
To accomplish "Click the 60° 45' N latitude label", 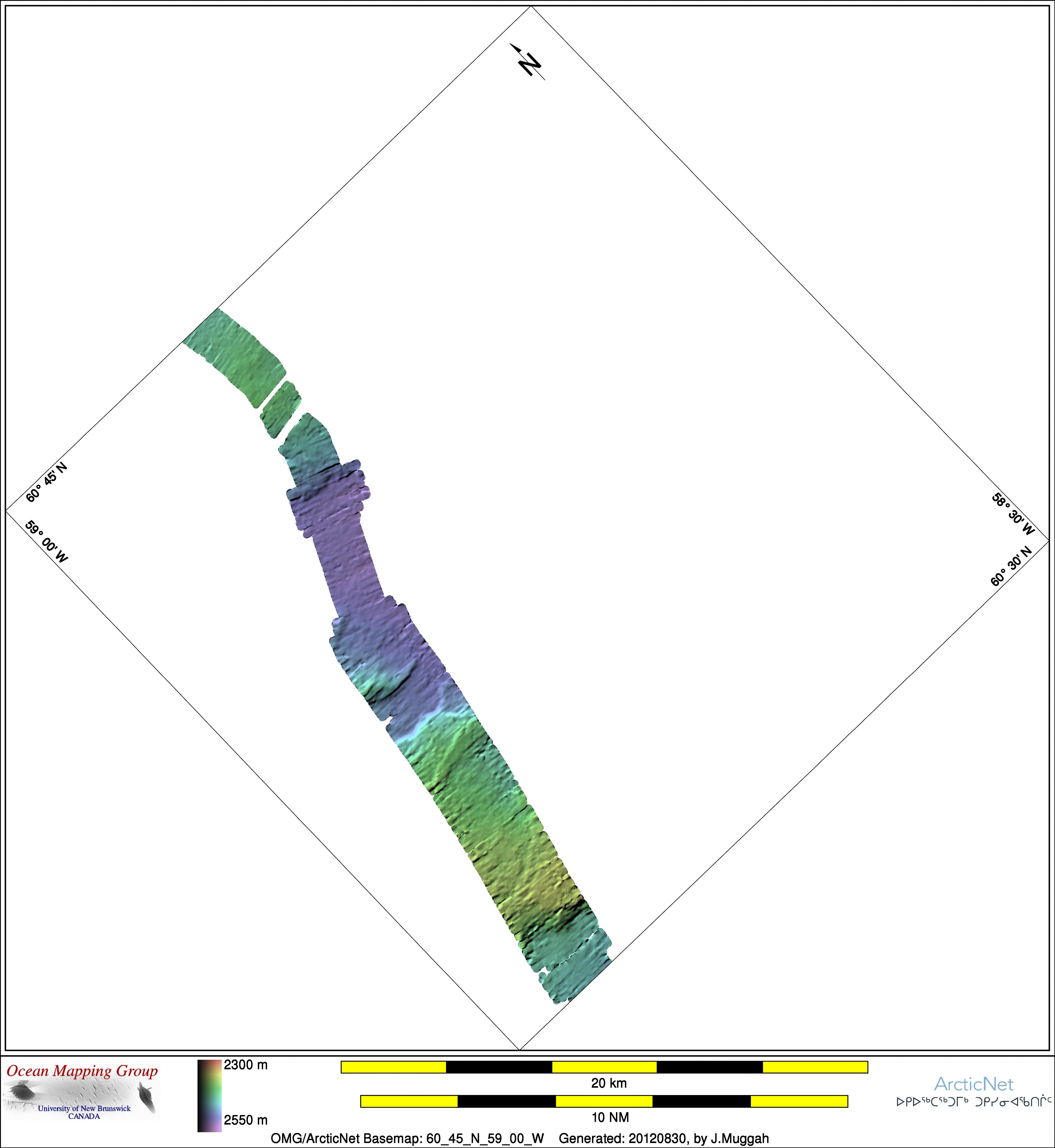I will [x=47, y=482].
